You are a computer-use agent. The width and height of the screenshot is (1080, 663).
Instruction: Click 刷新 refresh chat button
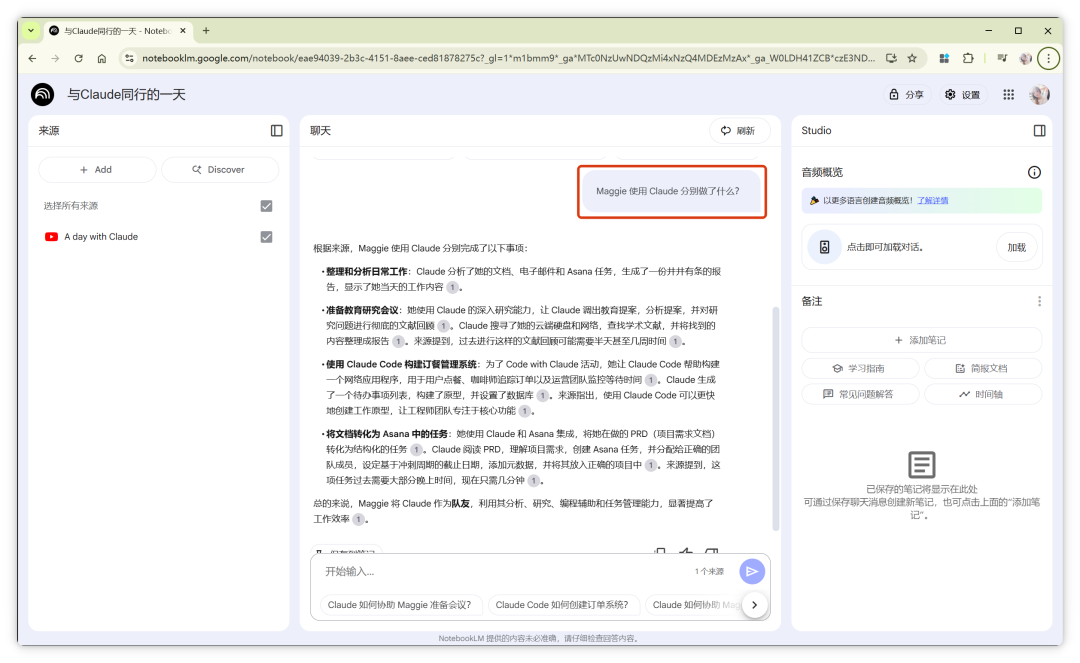coord(739,131)
